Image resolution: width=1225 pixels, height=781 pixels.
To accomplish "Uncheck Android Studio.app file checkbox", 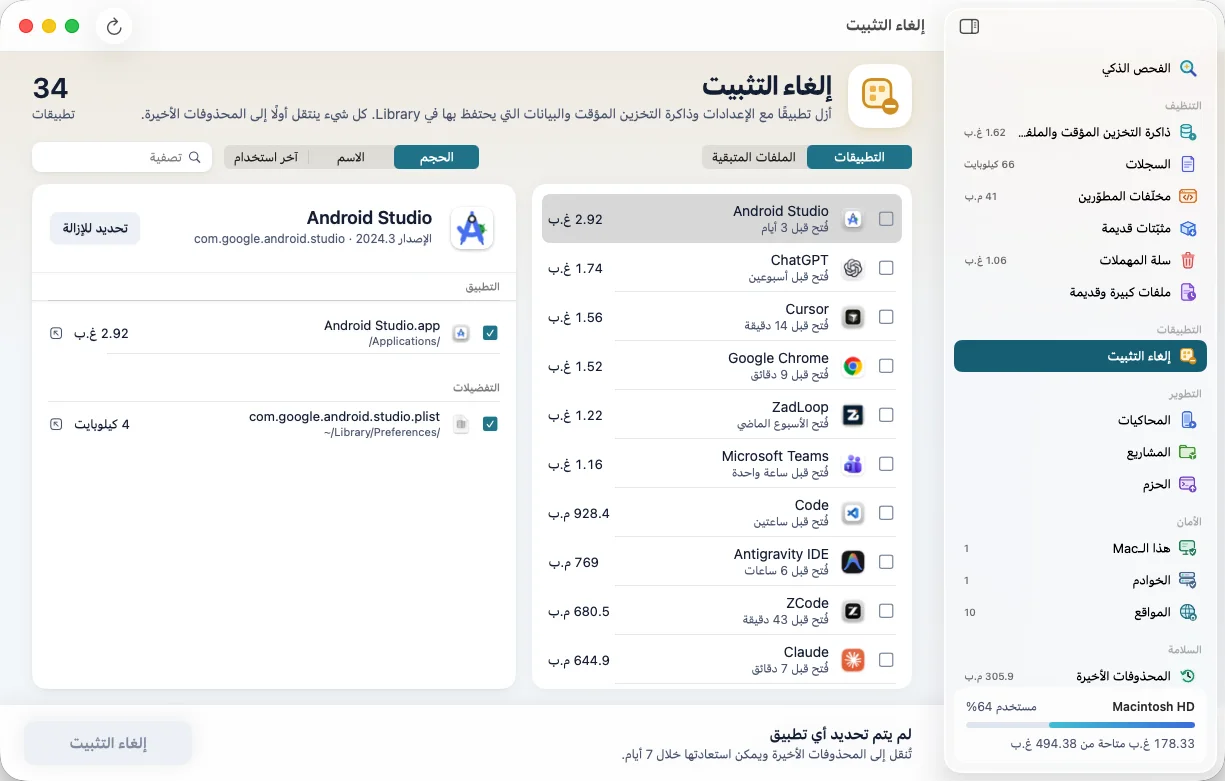I will 490,333.
